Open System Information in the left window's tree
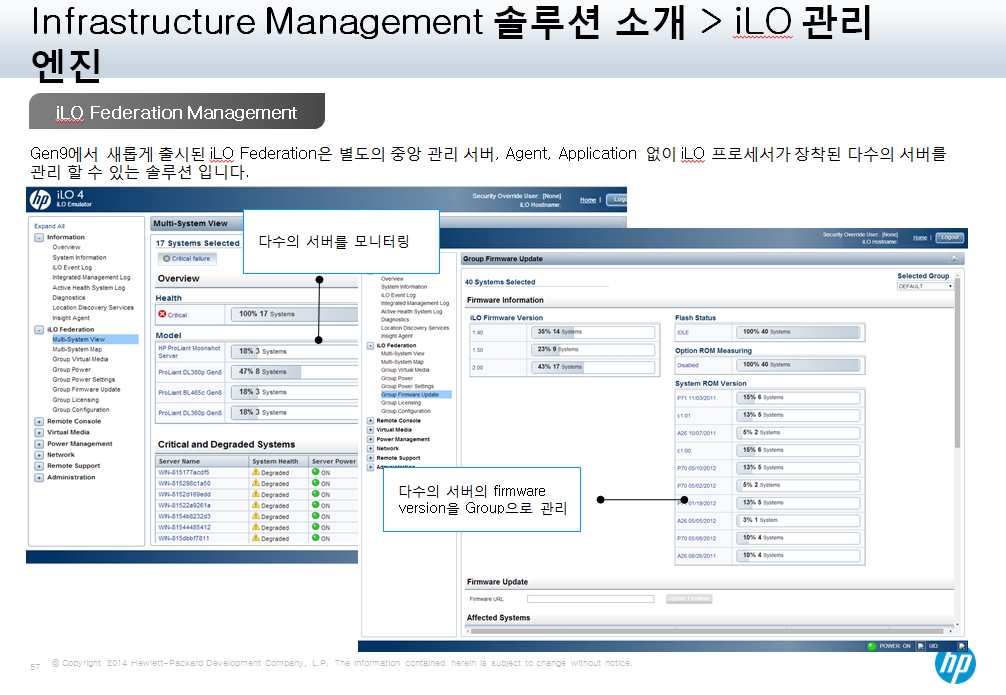 [80, 258]
